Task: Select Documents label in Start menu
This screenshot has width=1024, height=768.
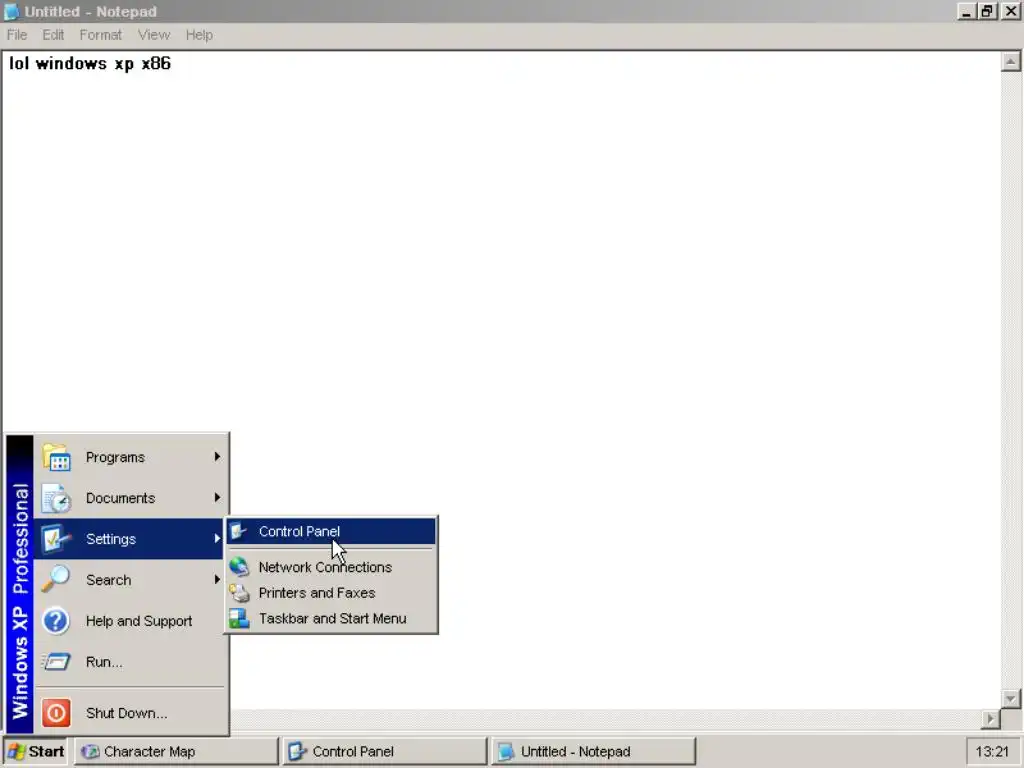Action: 121,498
